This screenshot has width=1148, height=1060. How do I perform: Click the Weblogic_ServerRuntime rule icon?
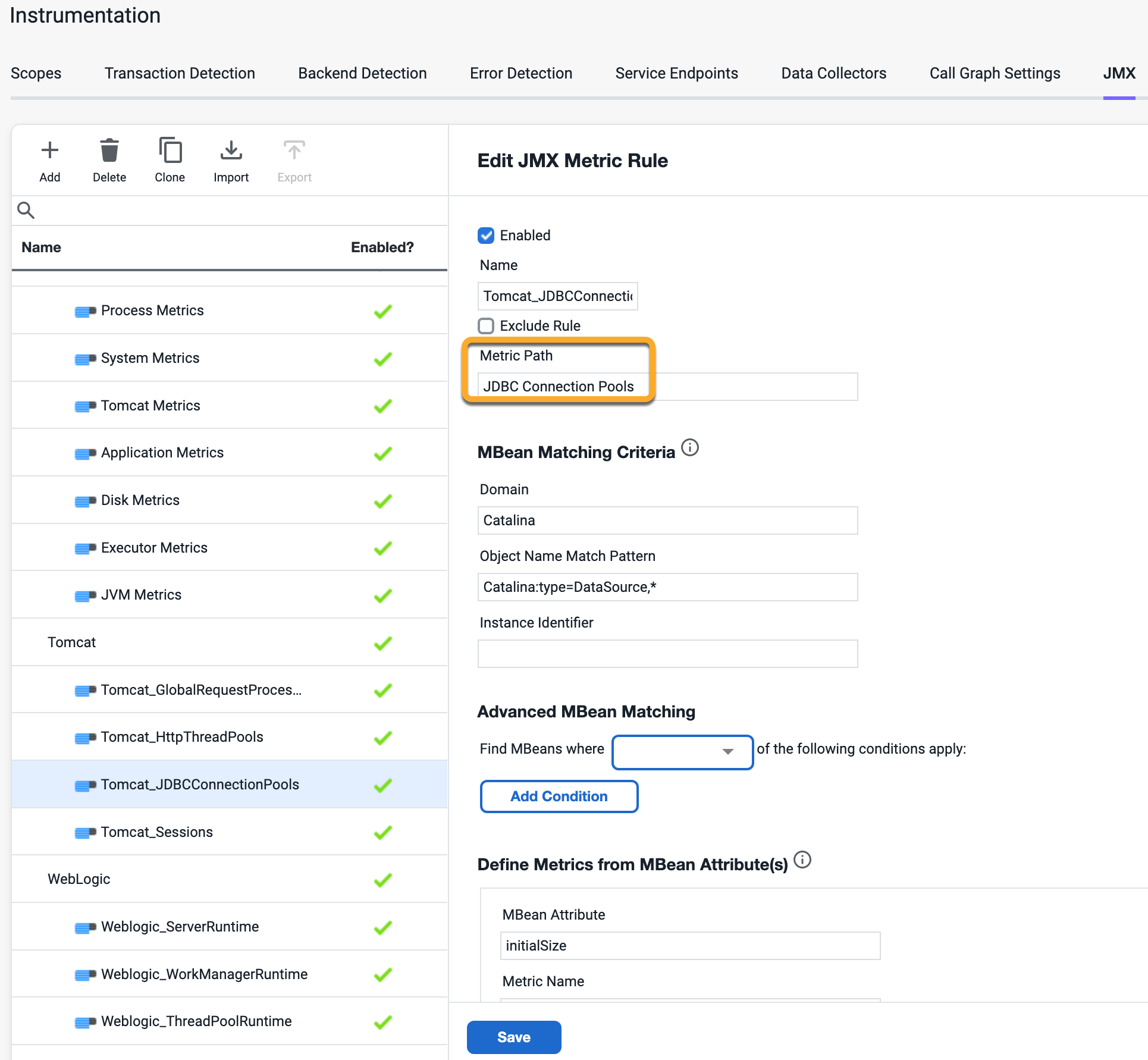click(85, 927)
